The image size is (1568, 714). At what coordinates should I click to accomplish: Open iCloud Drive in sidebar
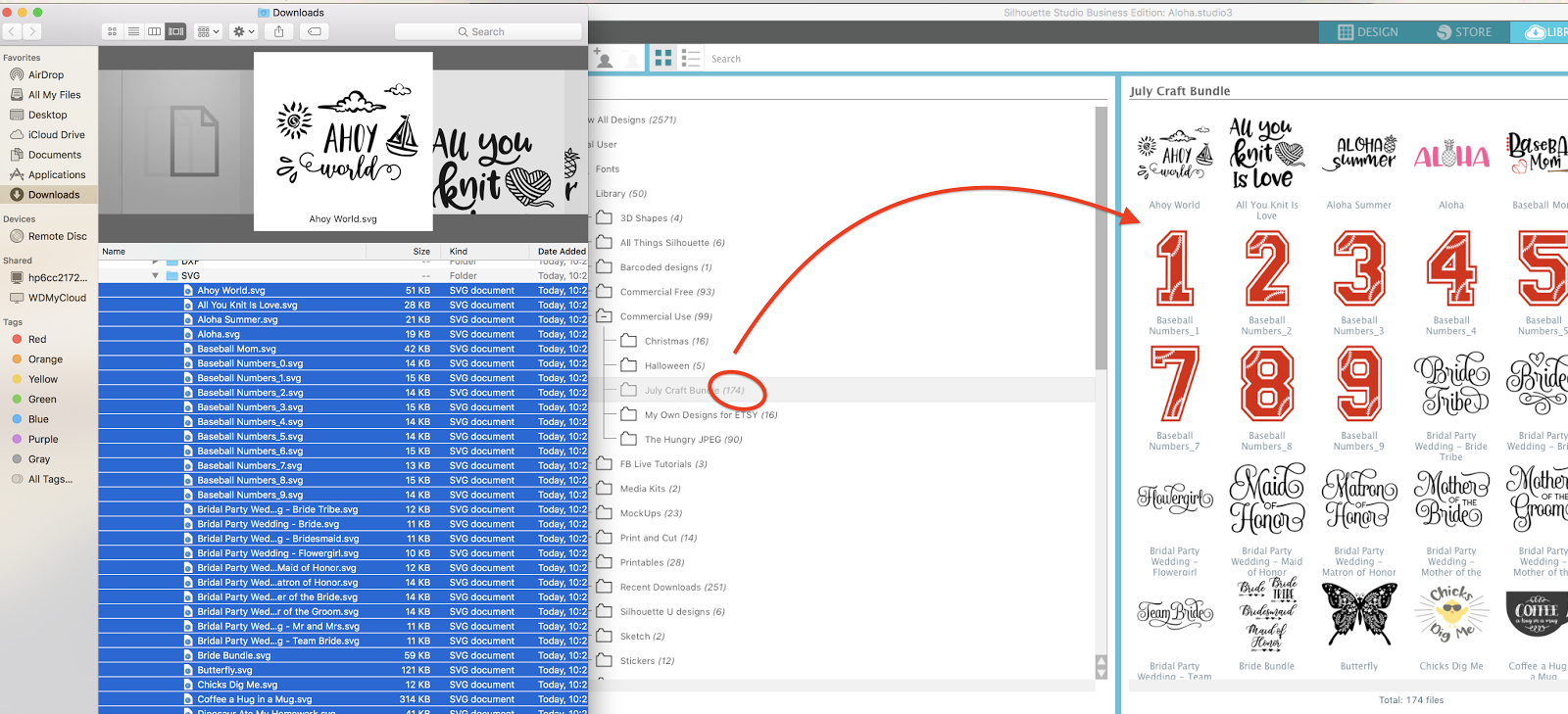pos(56,135)
